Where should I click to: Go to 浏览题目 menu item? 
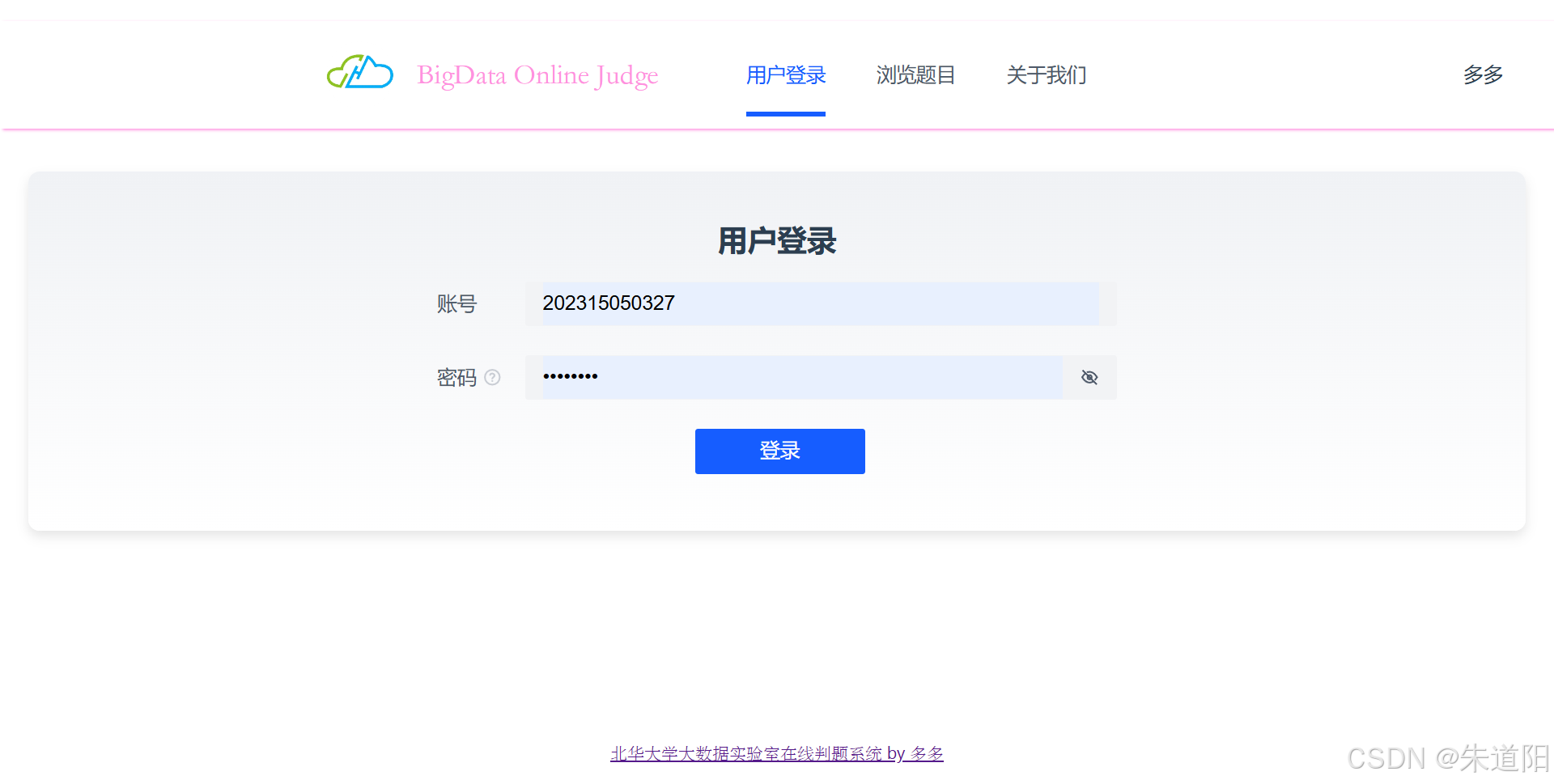click(x=916, y=75)
